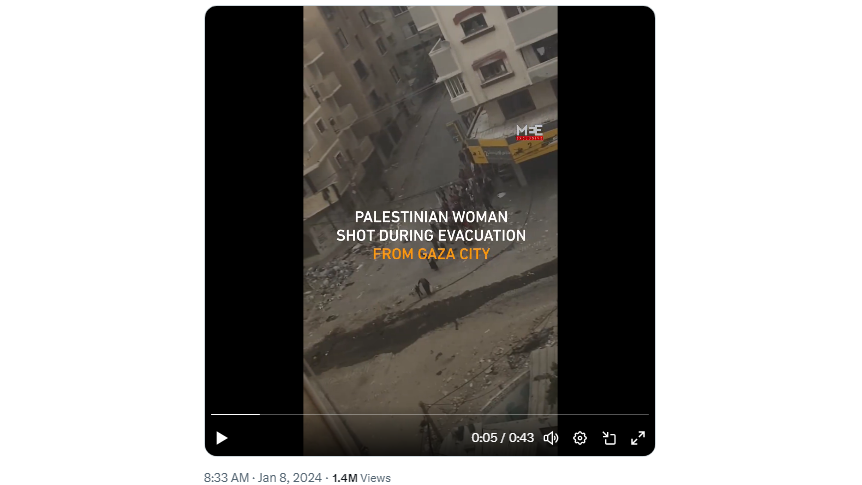Play the video with the play button
Screen dimensions: 862x485
[222, 438]
